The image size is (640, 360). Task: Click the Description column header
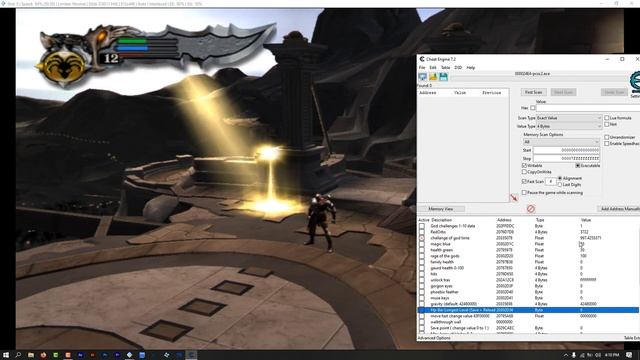tap(442, 220)
